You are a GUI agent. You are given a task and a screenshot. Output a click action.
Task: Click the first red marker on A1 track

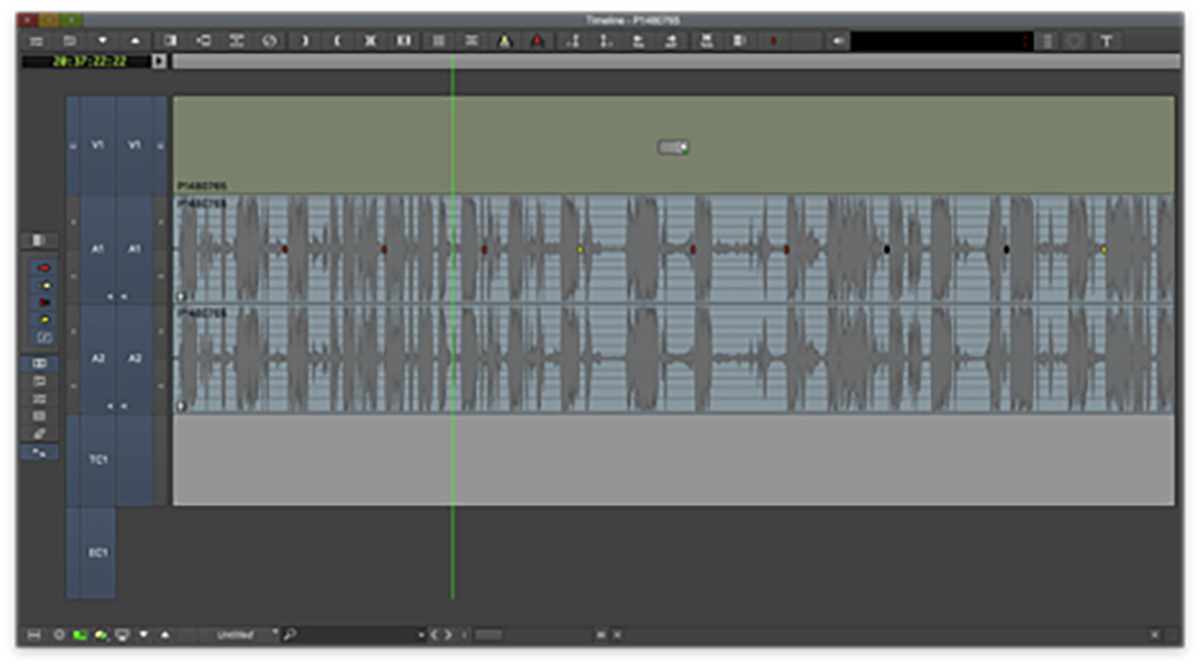(285, 249)
